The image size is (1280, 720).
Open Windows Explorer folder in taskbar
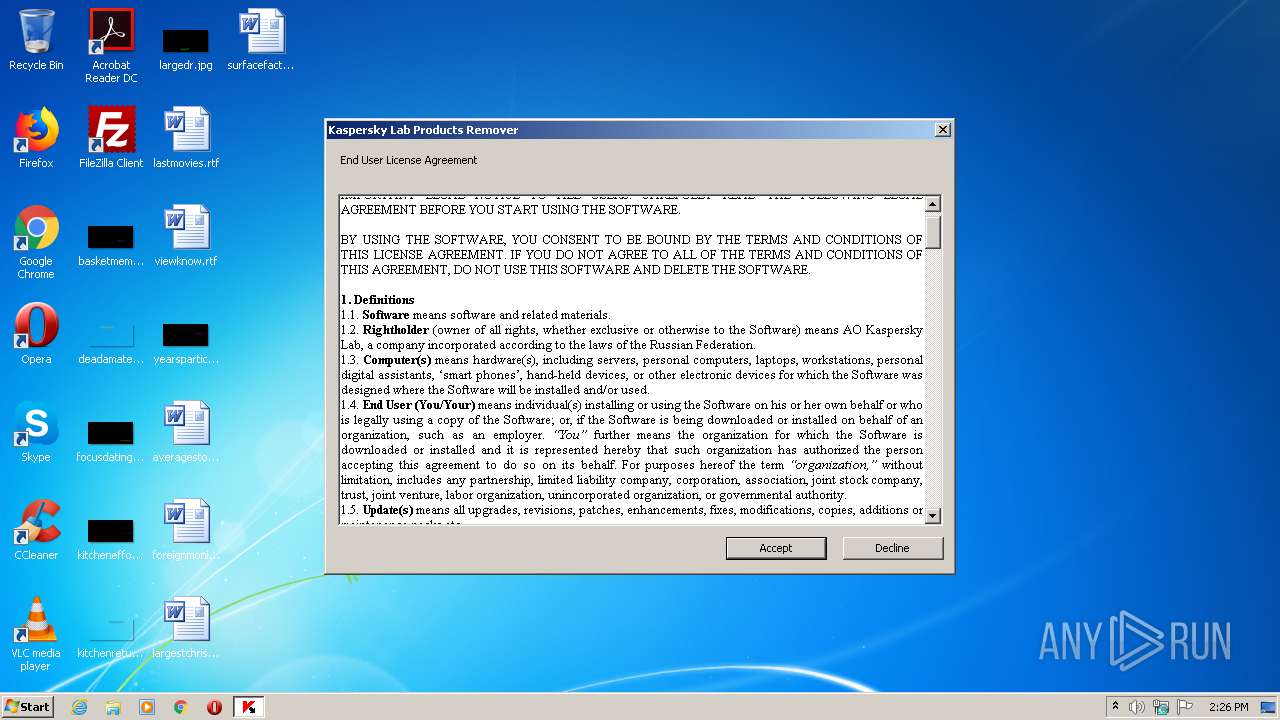113,707
